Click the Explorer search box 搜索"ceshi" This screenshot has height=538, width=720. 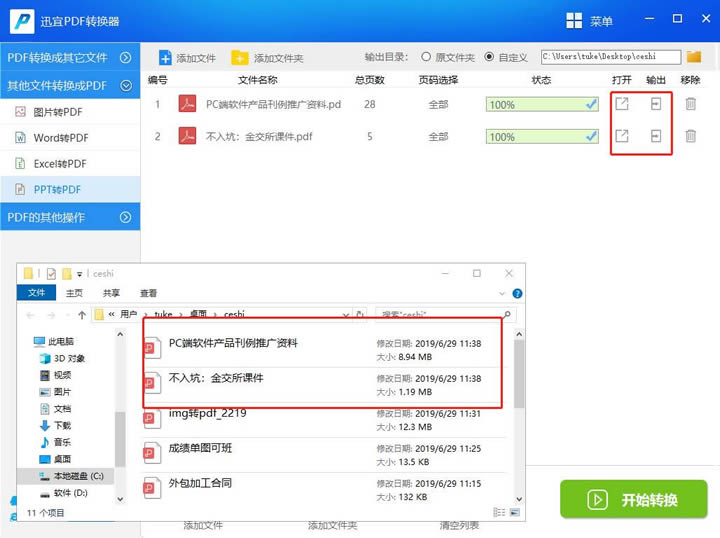coord(445,314)
